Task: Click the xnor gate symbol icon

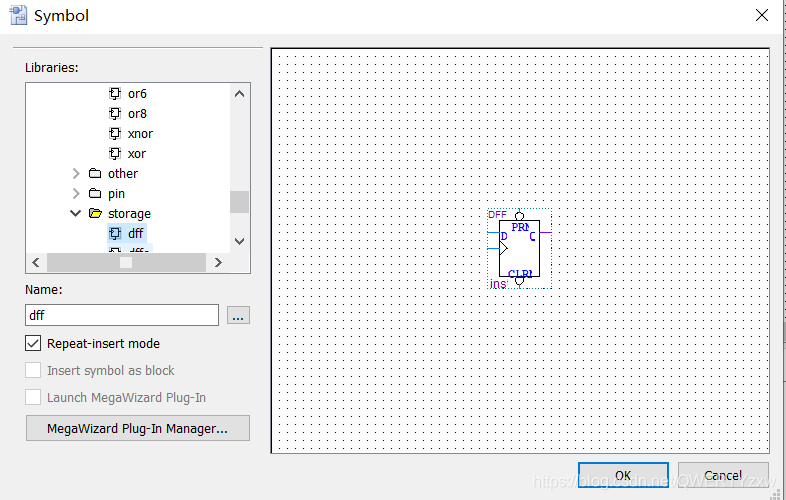Action: click(115, 133)
